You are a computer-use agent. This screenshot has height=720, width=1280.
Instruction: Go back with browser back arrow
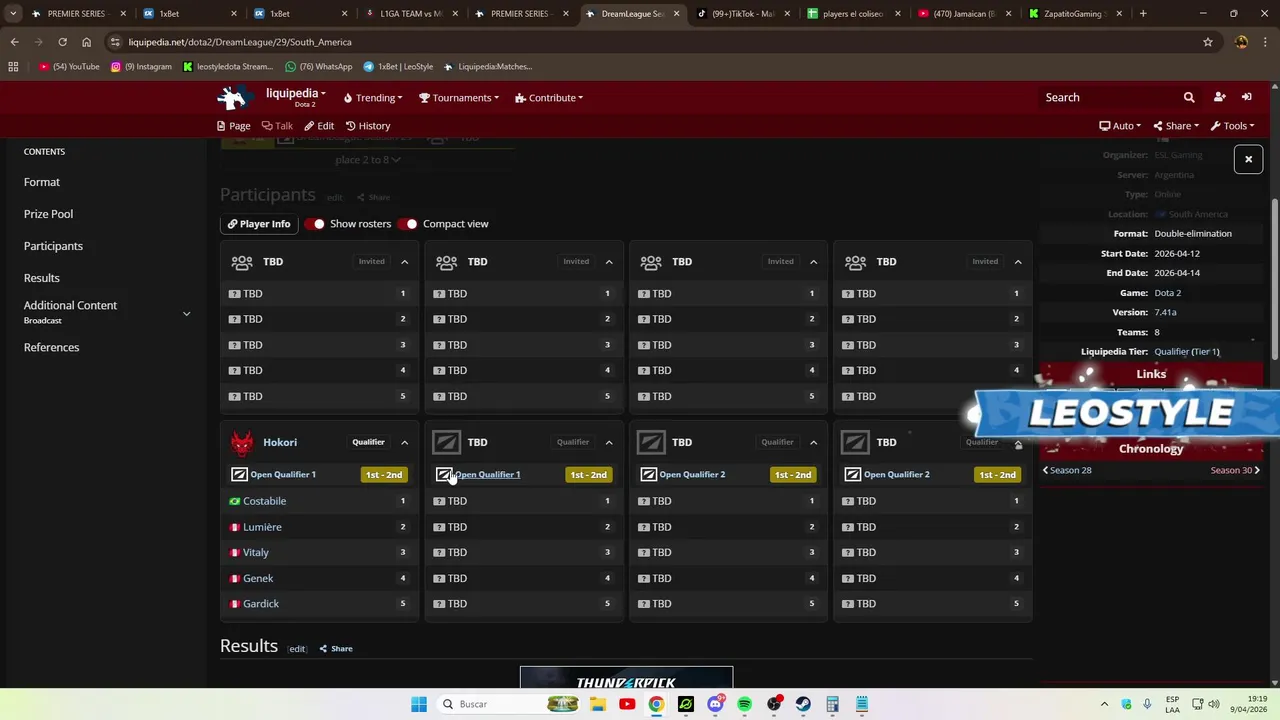point(14,42)
